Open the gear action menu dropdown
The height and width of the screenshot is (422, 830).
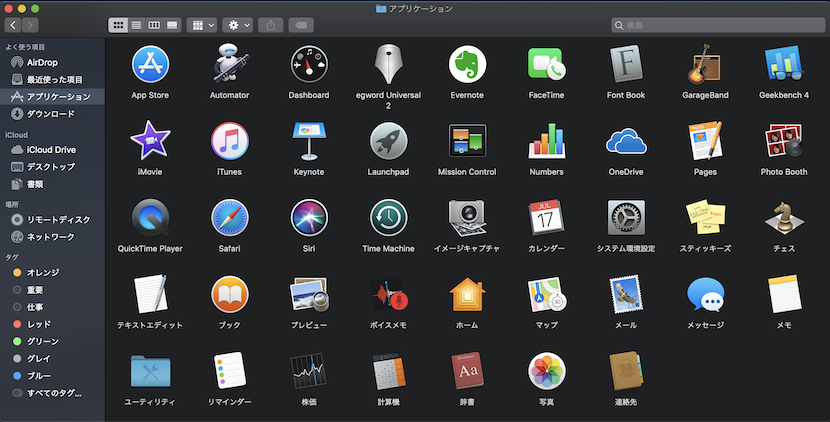238,25
